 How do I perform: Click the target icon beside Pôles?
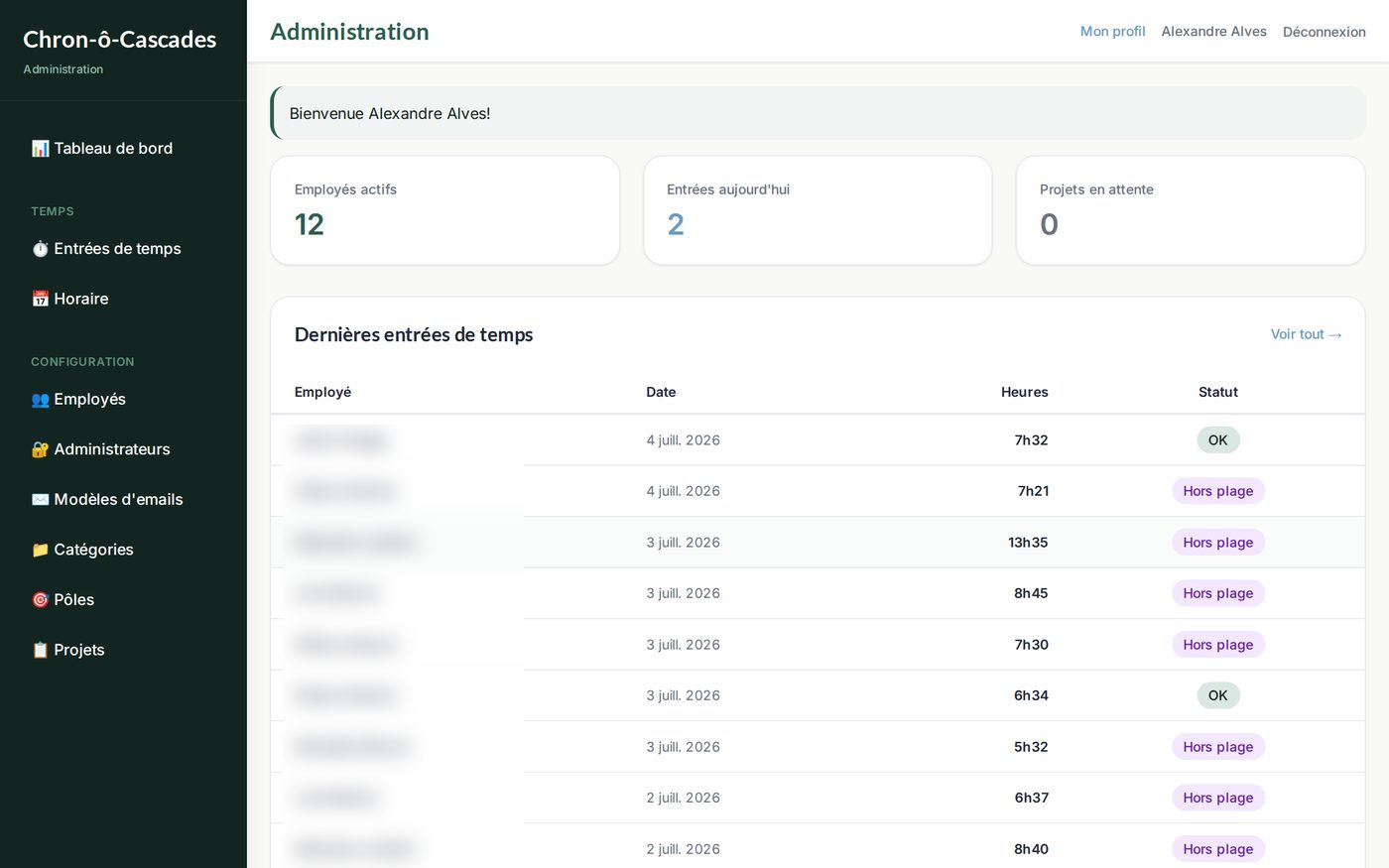[40, 600]
